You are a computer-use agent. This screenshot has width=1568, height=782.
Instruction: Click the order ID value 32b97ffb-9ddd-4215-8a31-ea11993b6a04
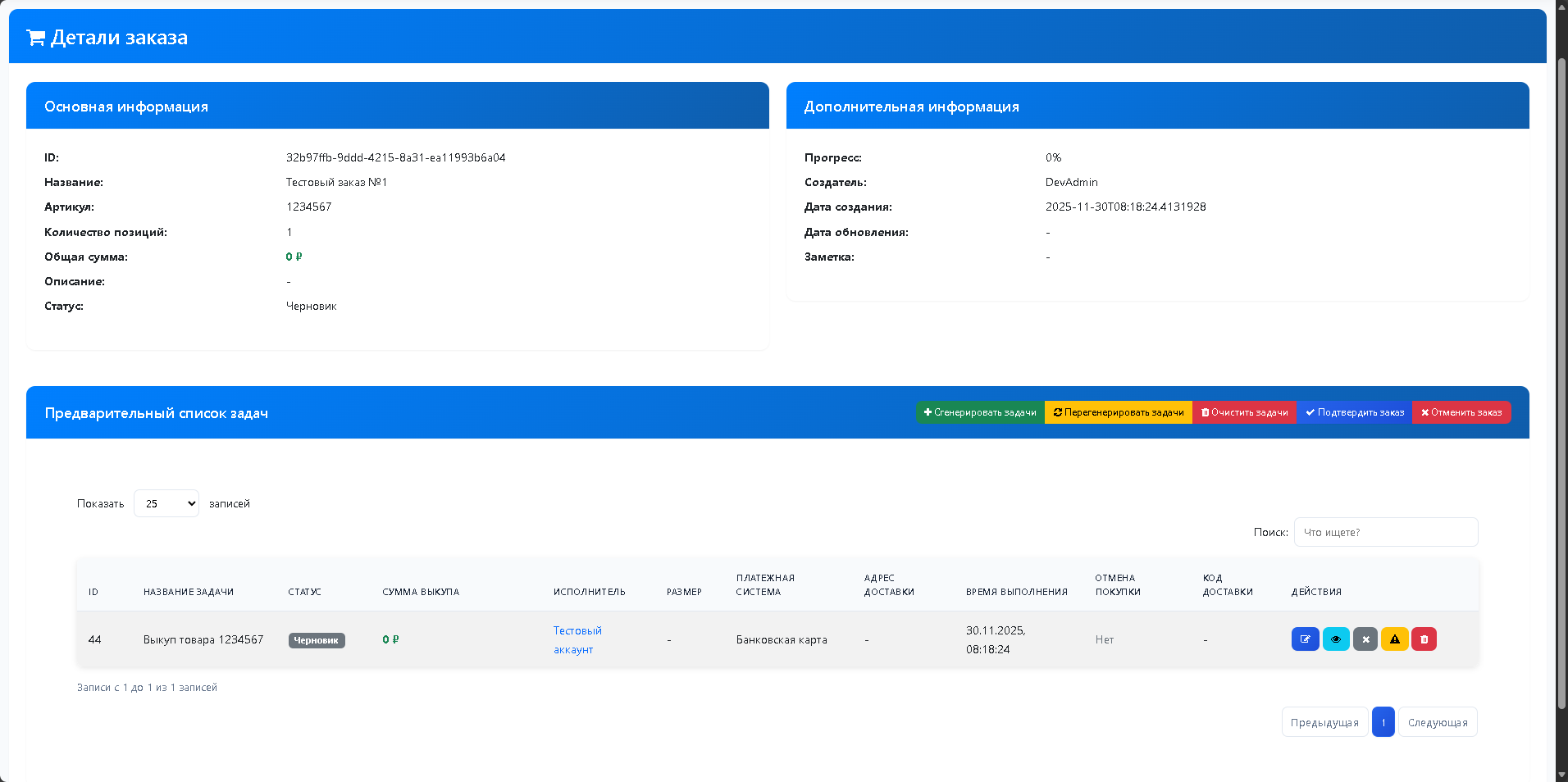(x=395, y=157)
